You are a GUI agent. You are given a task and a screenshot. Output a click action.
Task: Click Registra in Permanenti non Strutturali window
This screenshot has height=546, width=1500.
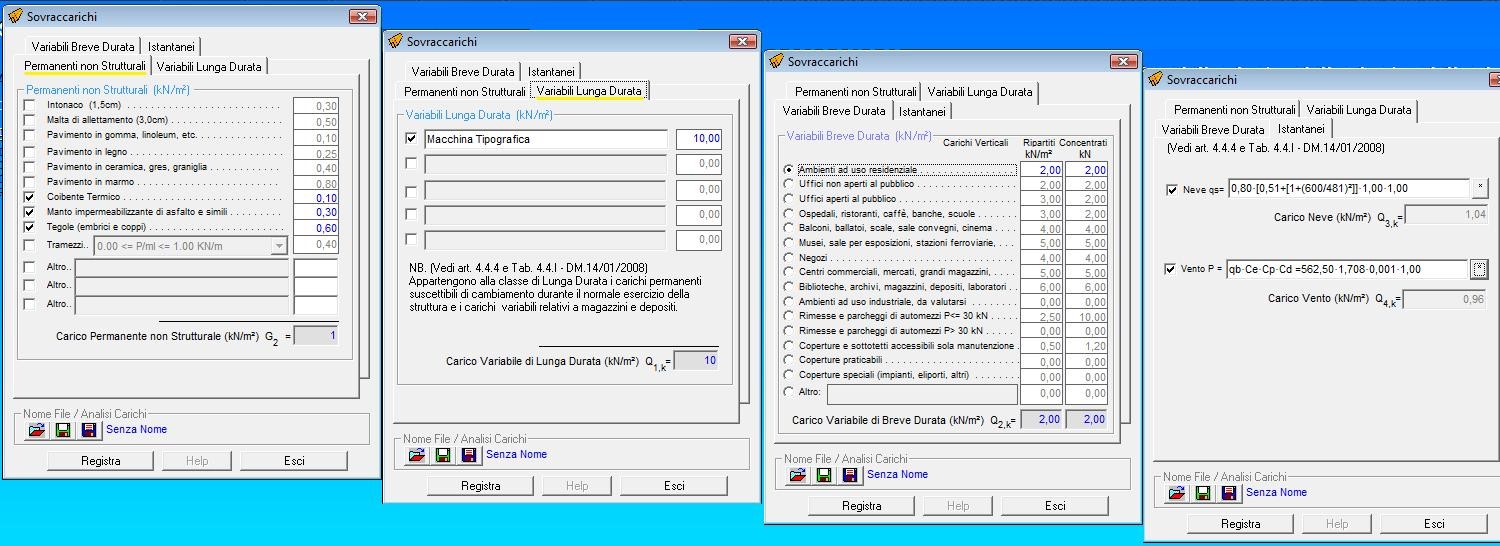point(100,461)
